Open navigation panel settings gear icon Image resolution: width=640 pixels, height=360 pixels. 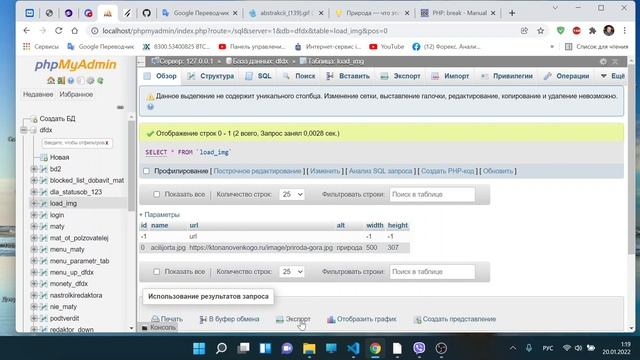(90, 80)
